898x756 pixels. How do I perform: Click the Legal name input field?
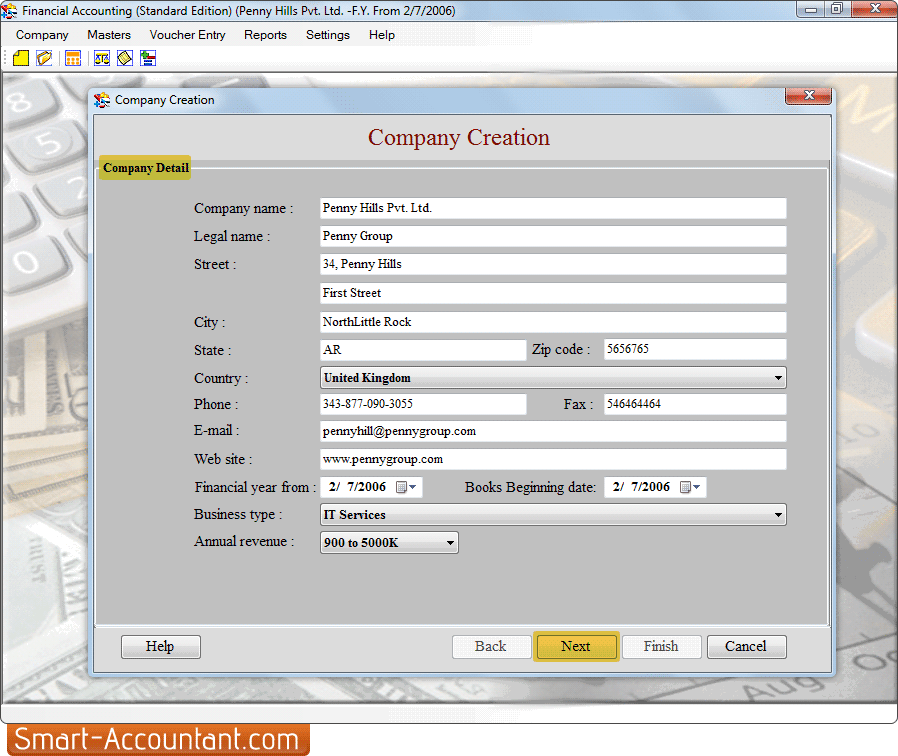553,236
